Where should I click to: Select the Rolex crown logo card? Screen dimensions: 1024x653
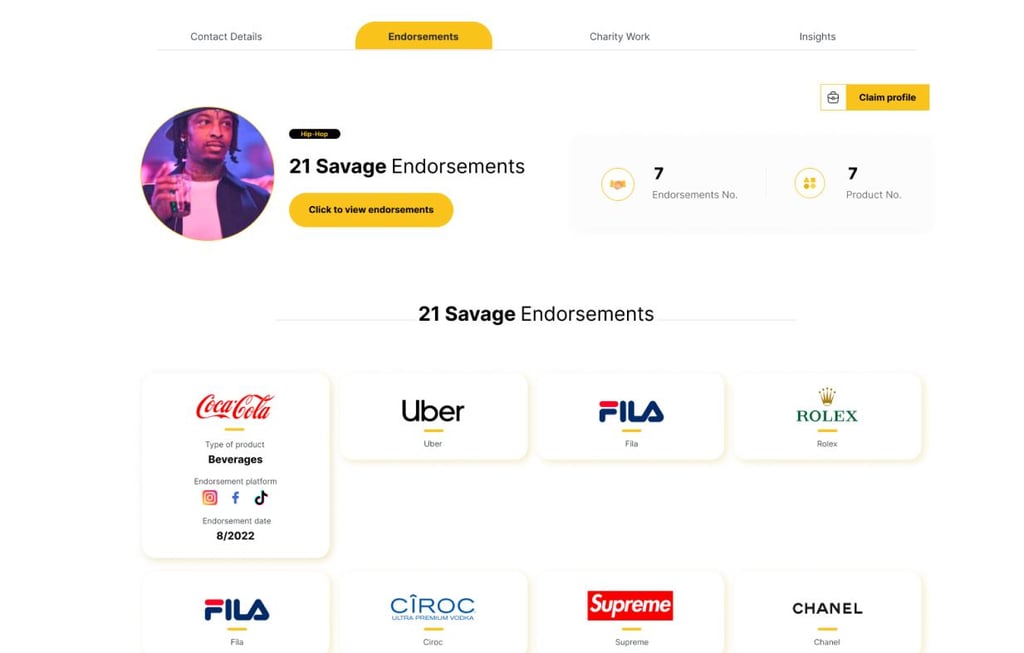pyautogui.click(x=827, y=417)
